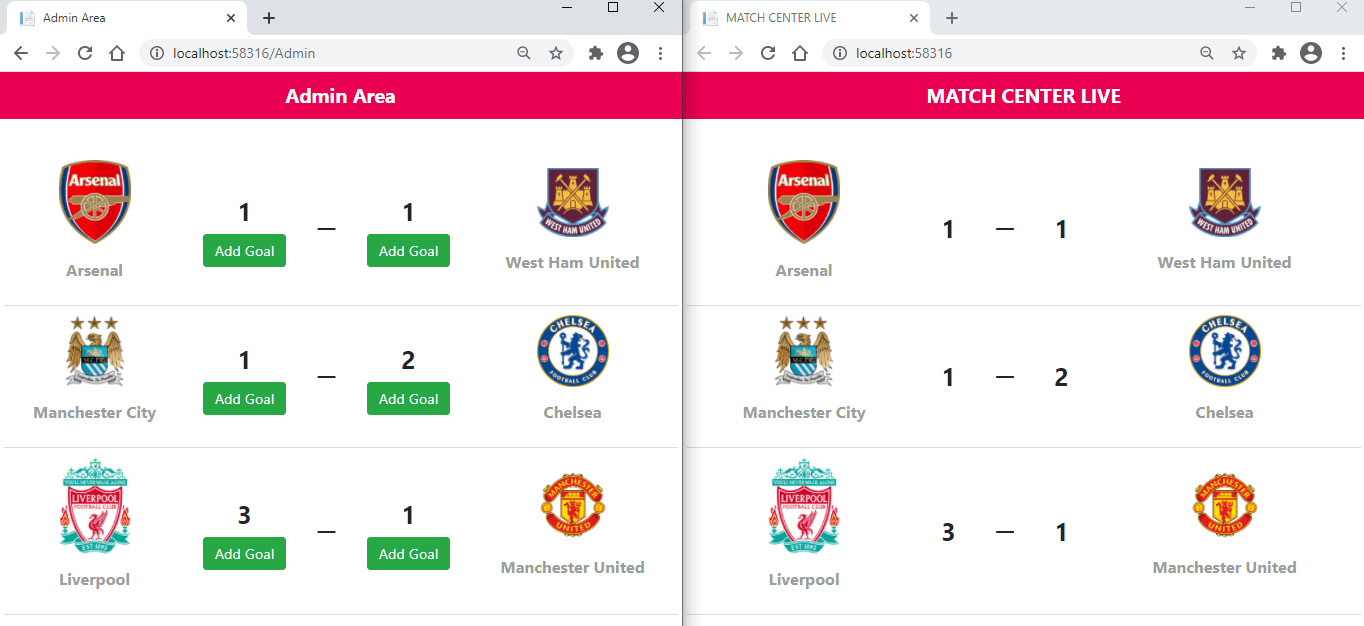1364x626 pixels.
Task: Open the extensions puzzle icon in Admin window
Action: pyautogui.click(x=596, y=53)
